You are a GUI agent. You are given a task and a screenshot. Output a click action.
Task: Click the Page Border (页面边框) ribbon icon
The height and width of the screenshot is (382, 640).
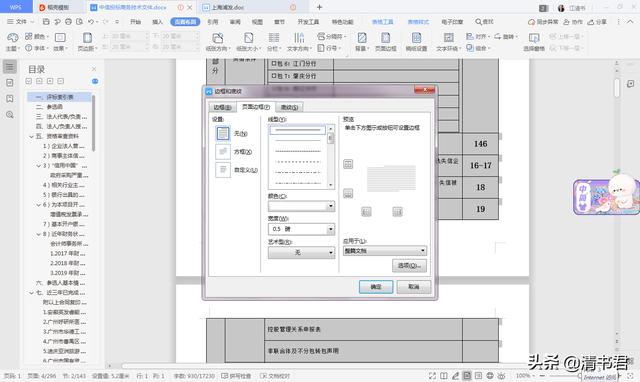click(386, 38)
